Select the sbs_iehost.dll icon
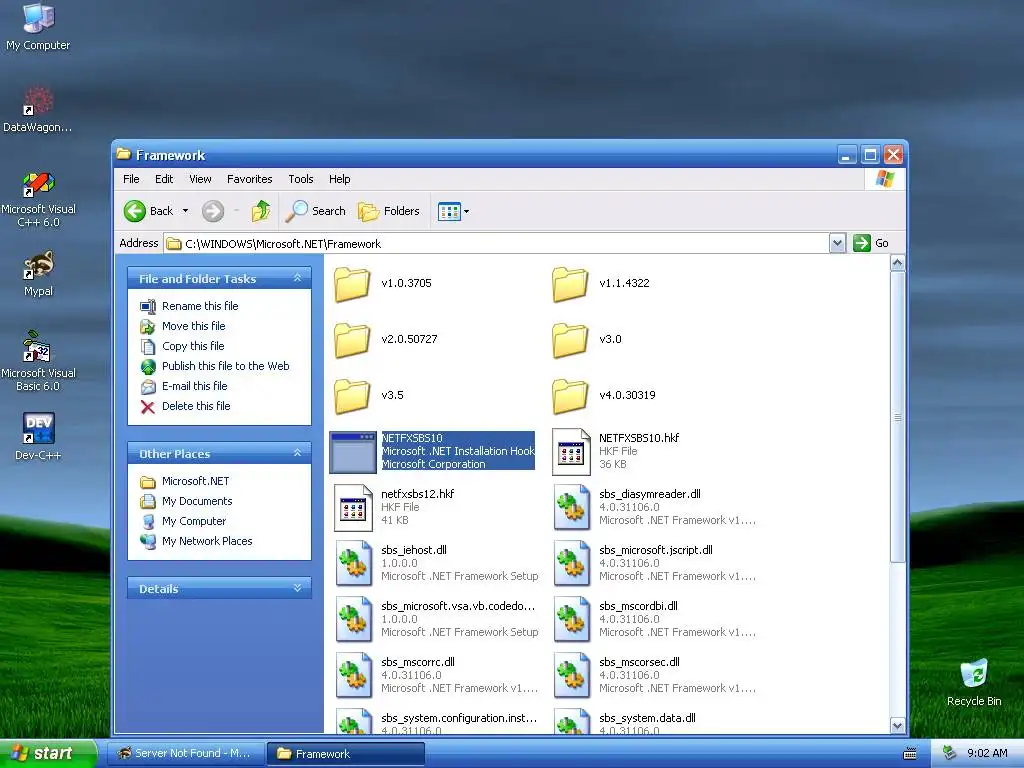 [x=353, y=564]
